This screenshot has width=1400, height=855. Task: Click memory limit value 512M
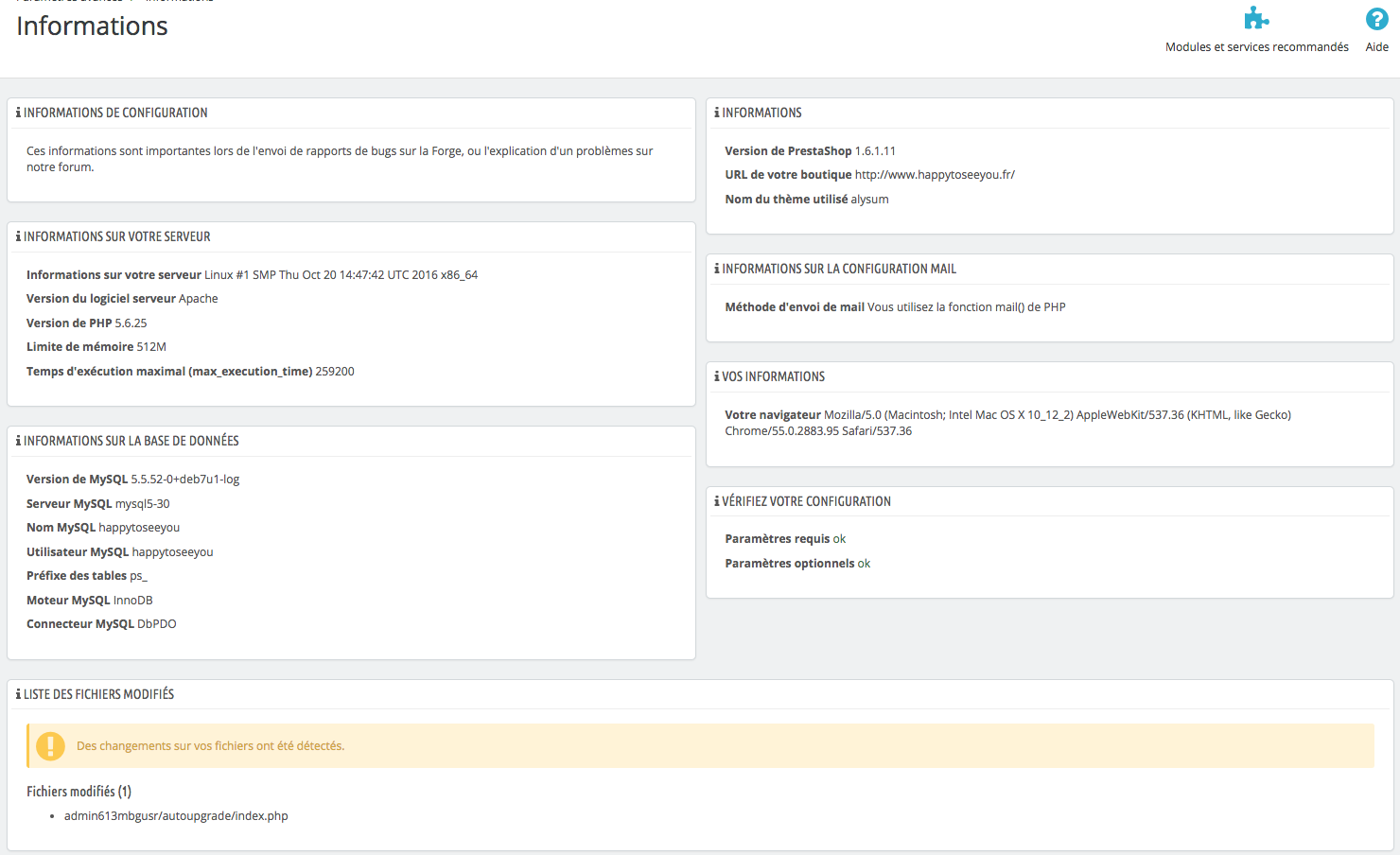pos(151,346)
